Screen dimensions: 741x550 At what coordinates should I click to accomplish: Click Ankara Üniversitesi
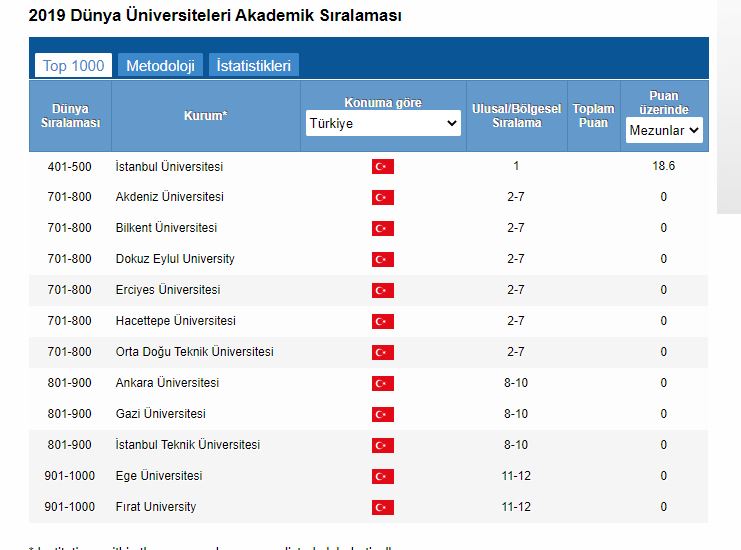pos(167,383)
